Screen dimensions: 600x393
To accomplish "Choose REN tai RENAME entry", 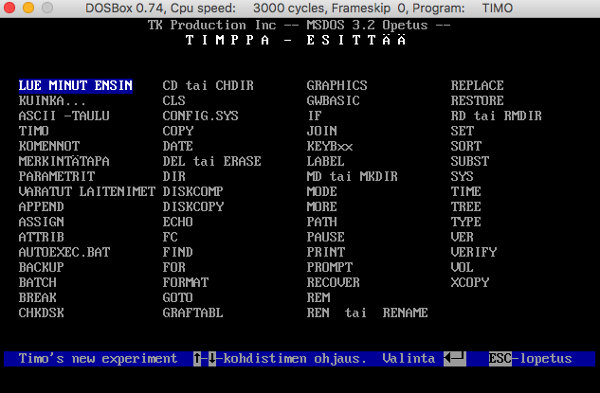I will pos(367,313).
